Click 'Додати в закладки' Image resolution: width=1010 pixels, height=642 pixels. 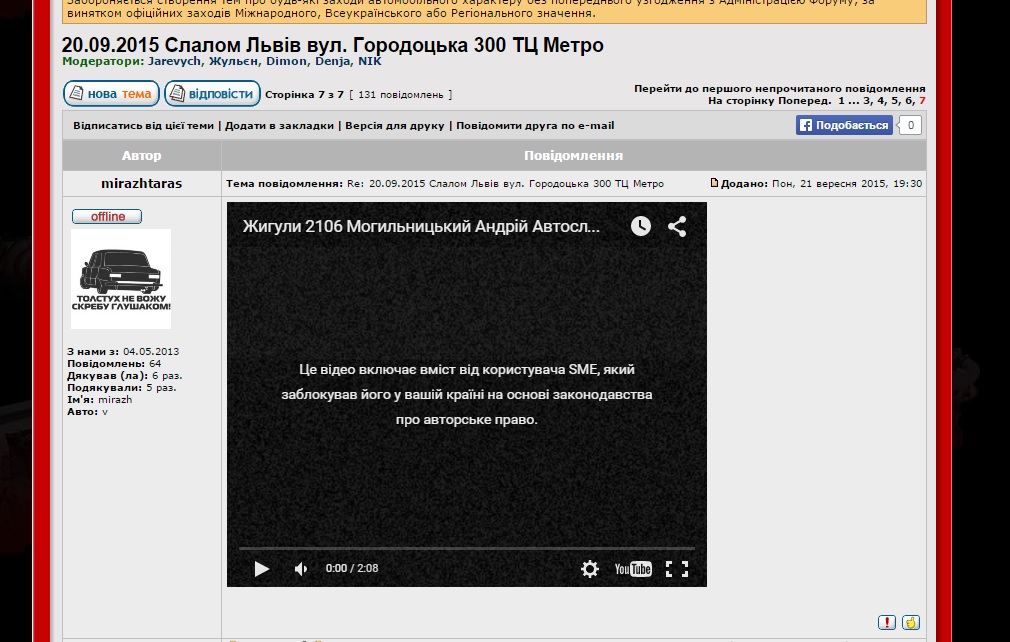[279, 126]
